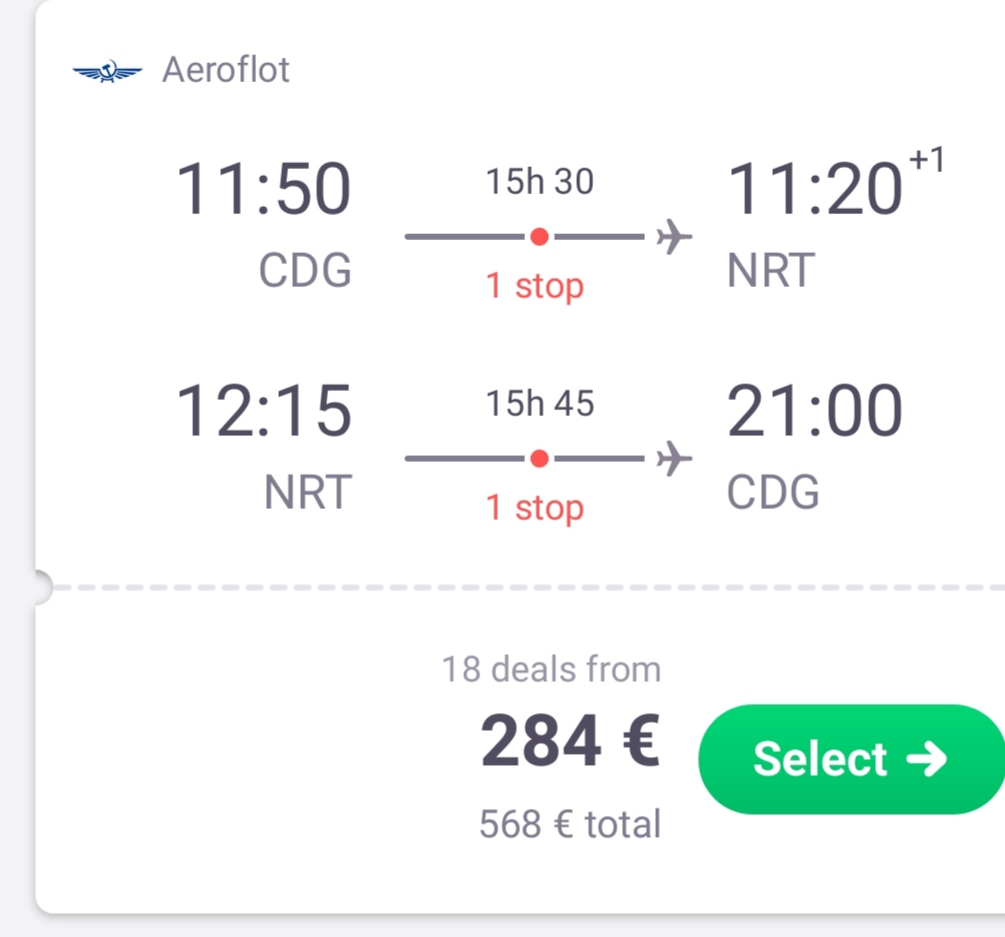1005x937 pixels.
Task: Click the 11:50 departure time
Action: click(x=263, y=189)
